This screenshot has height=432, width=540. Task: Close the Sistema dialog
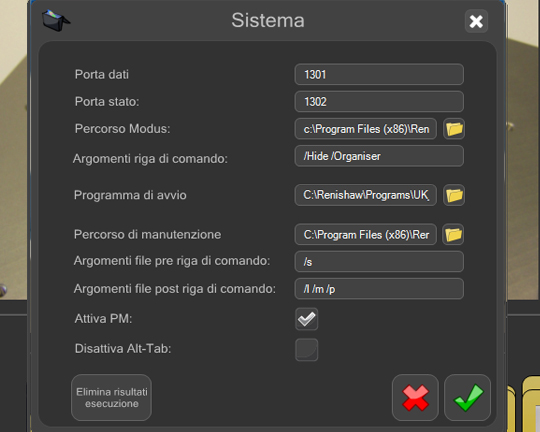pyautogui.click(x=476, y=21)
